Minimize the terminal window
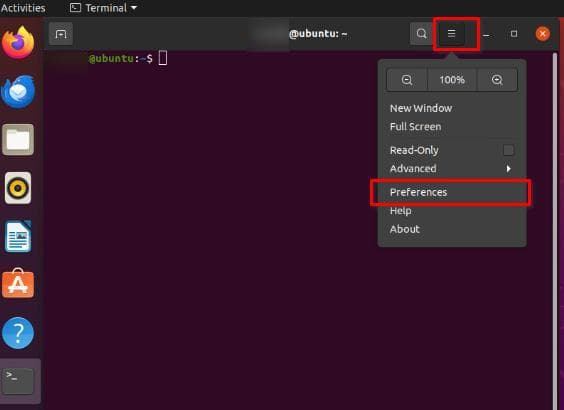The height and width of the screenshot is (410, 564). (486, 35)
